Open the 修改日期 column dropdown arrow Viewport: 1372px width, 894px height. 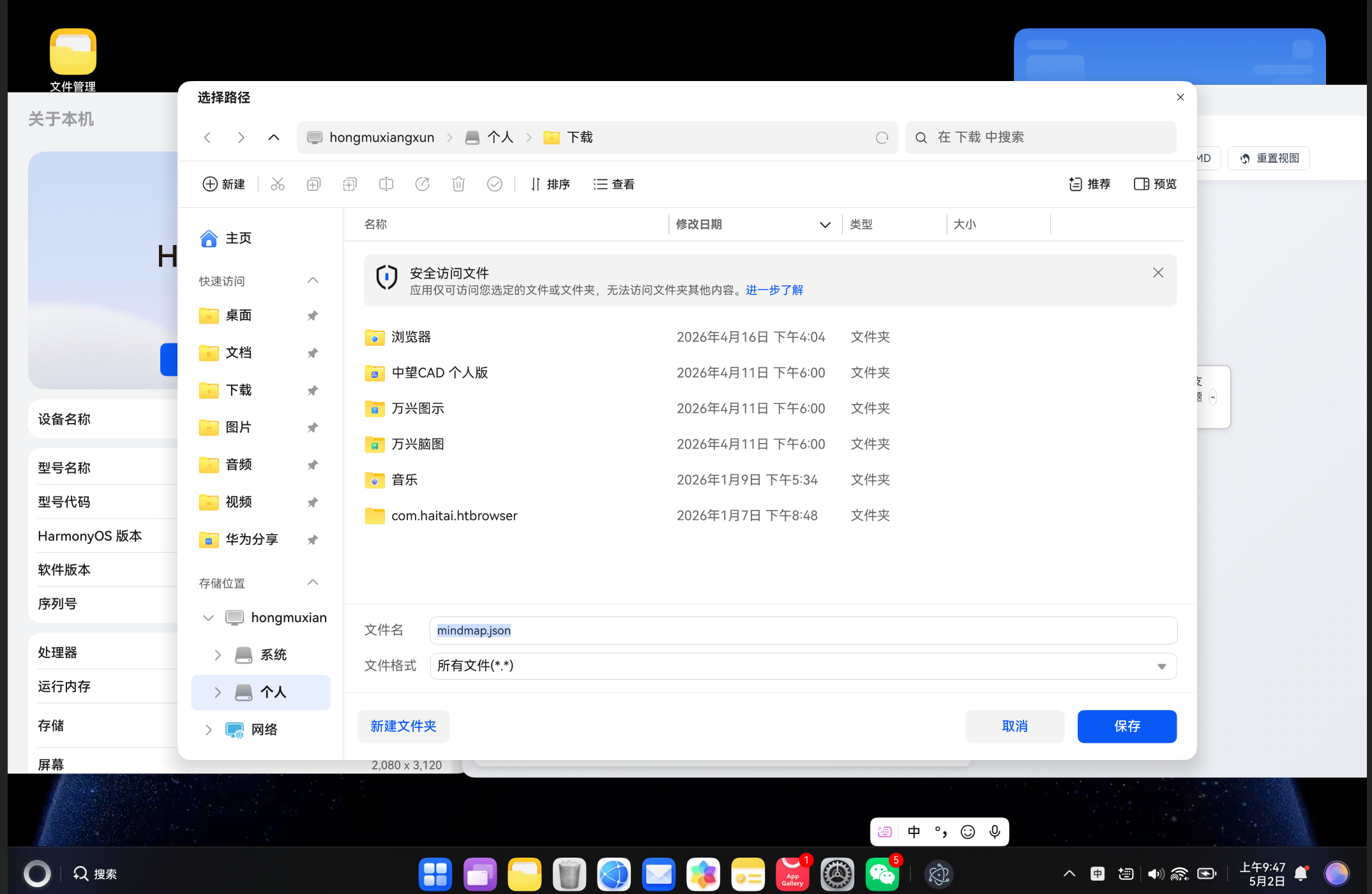(x=825, y=225)
